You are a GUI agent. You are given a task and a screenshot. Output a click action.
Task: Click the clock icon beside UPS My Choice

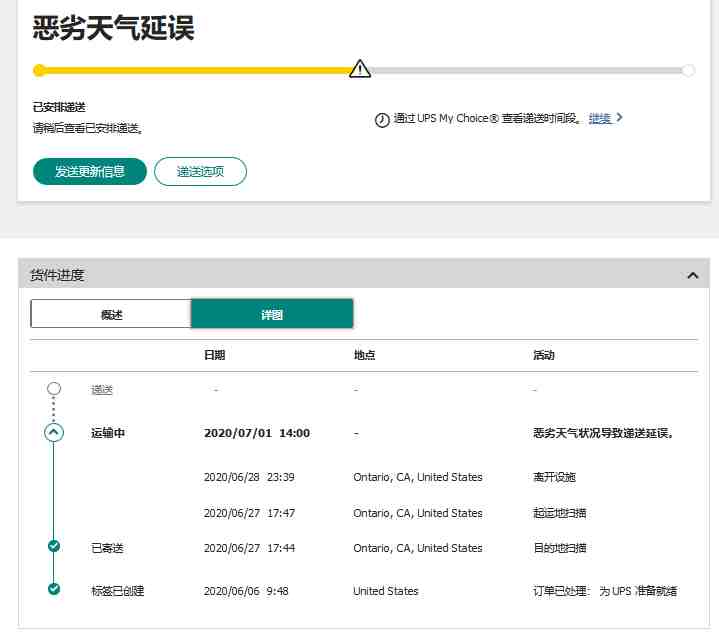pyautogui.click(x=382, y=120)
